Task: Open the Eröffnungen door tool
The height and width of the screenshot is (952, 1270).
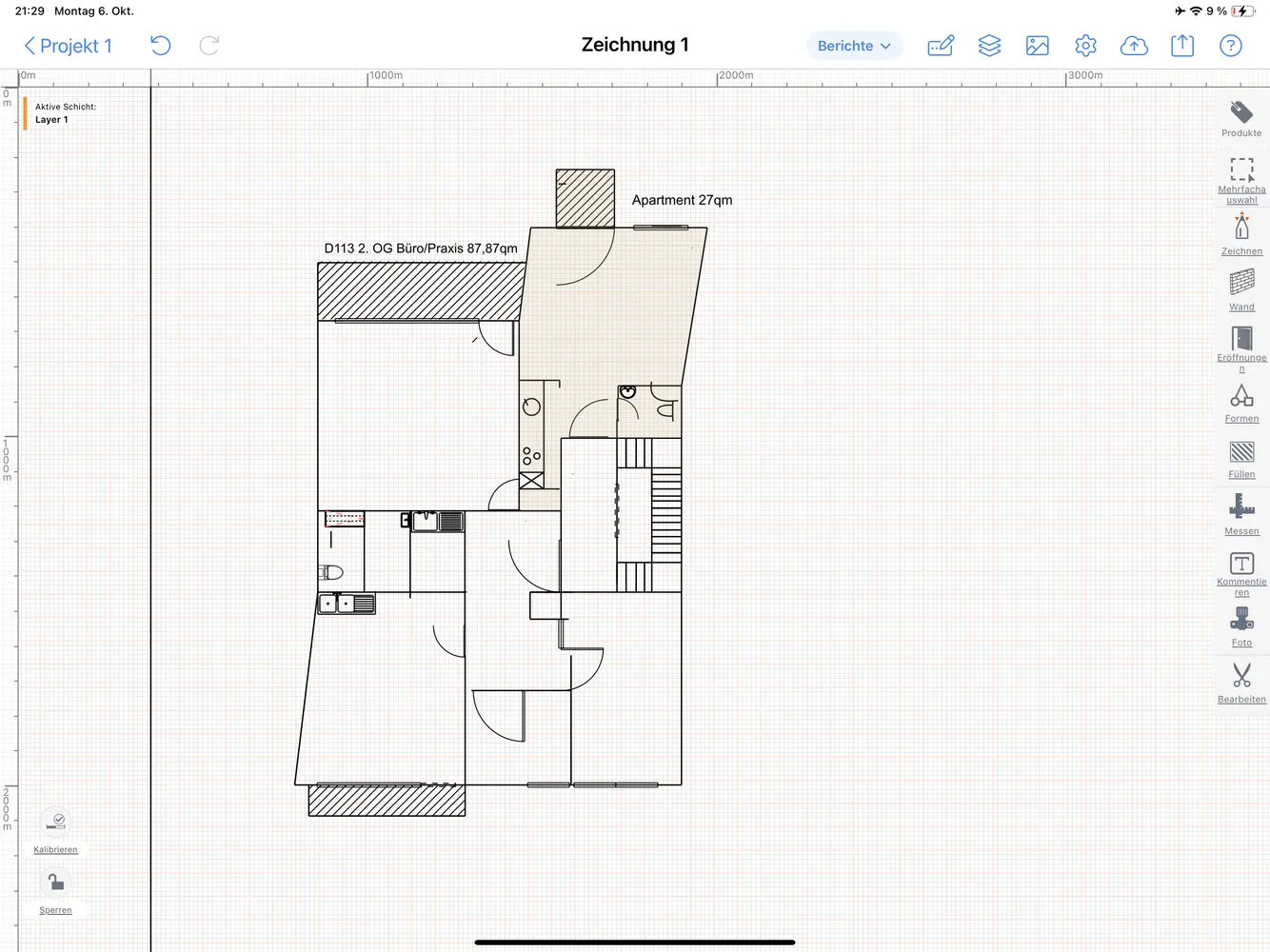Action: pos(1241,348)
